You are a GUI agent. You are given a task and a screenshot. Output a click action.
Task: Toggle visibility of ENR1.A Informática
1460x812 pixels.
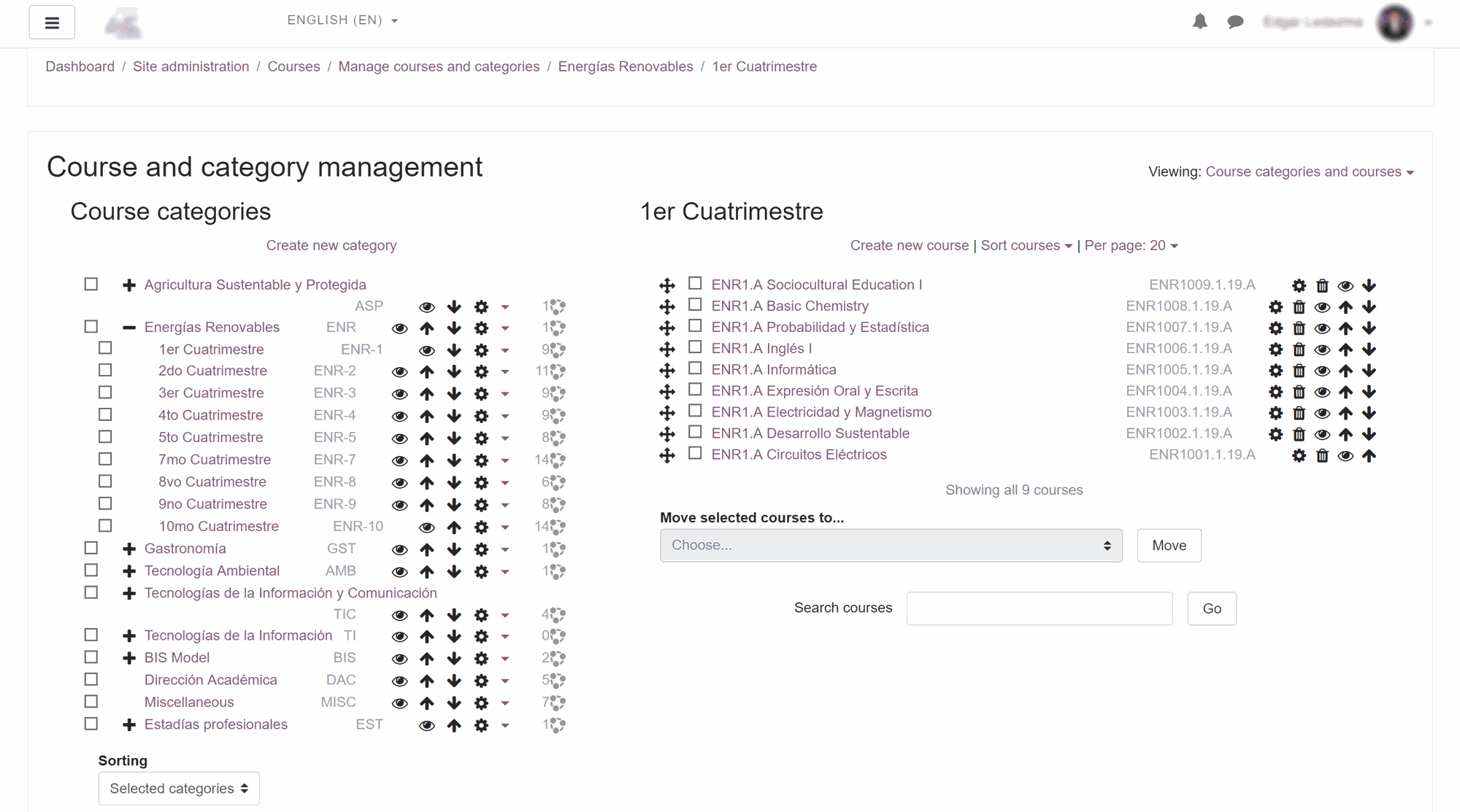point(1322,371)
